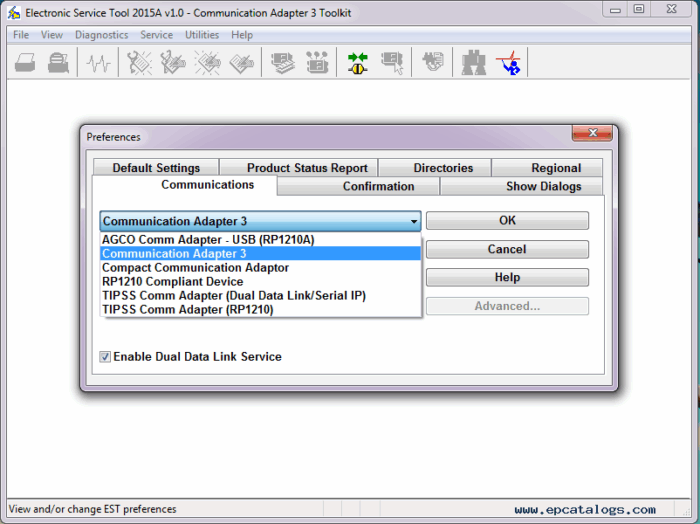
Task: Pick Compact Communication Adaptor from list
Action: tap(260, 267)
